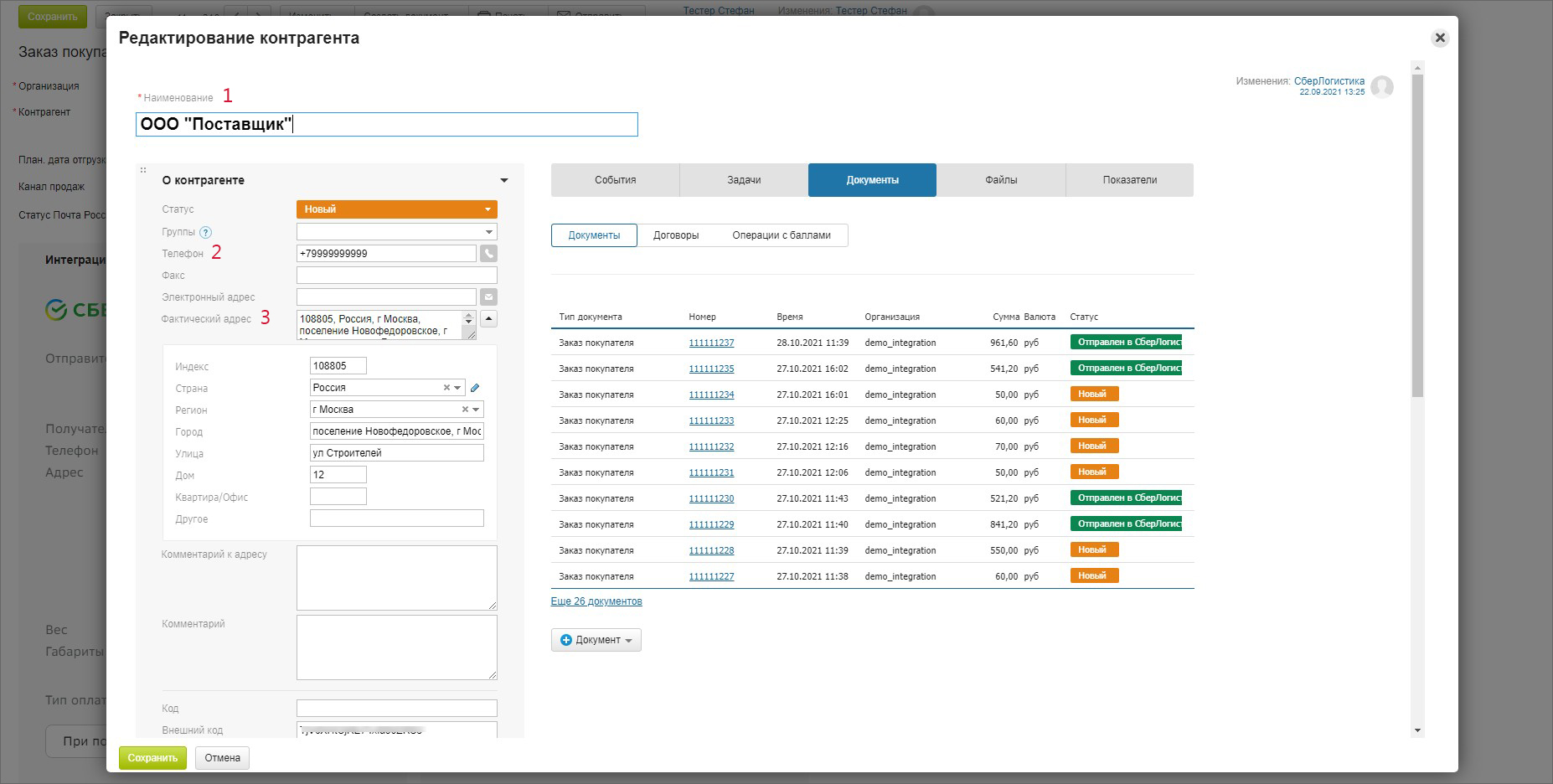1553x784 pixels.
Task: Open the Регион dropdown arrow
Action: 476,410
